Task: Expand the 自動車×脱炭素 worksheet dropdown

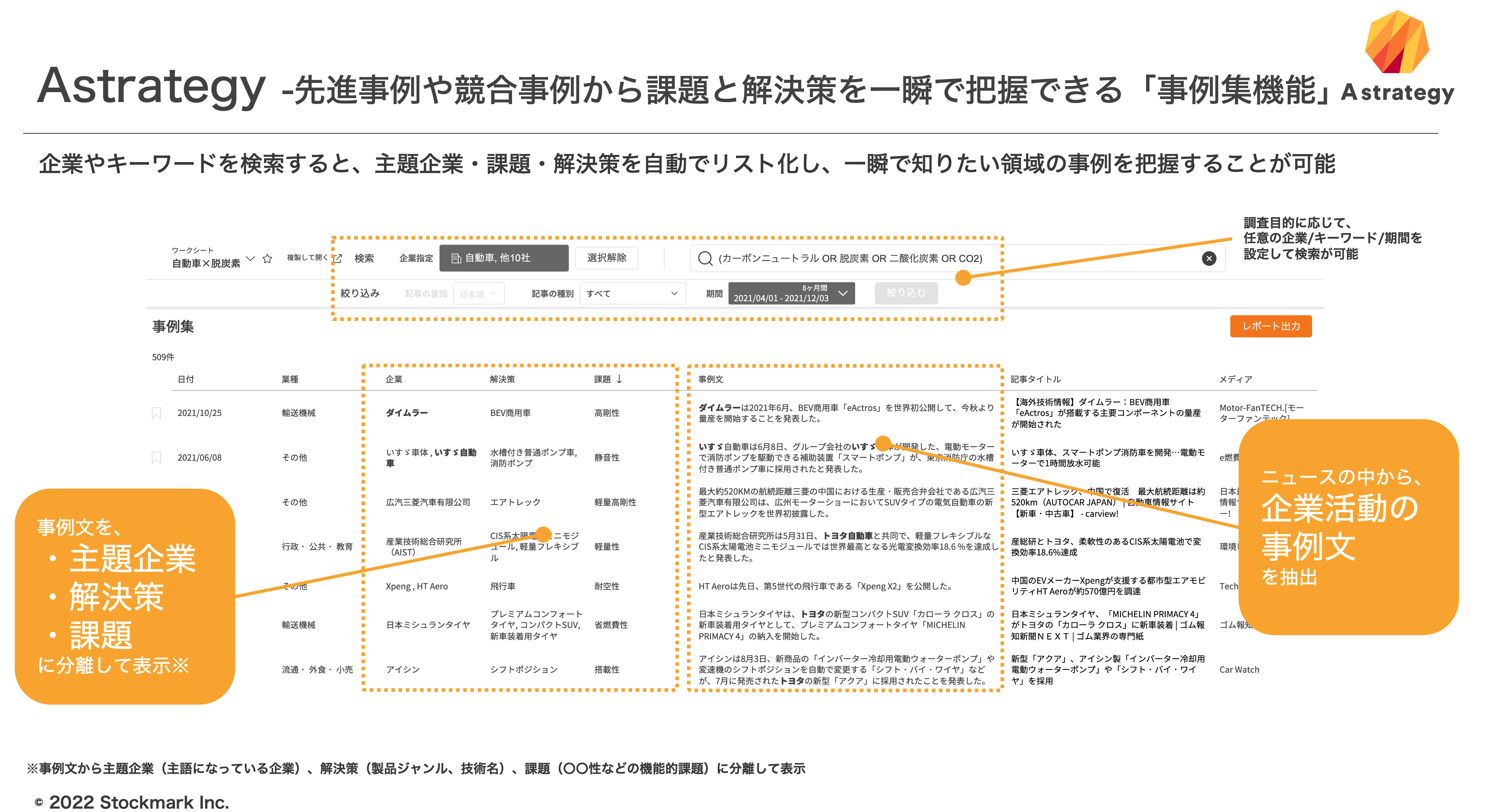Action: pyautogui.click(x=250, y=258)
